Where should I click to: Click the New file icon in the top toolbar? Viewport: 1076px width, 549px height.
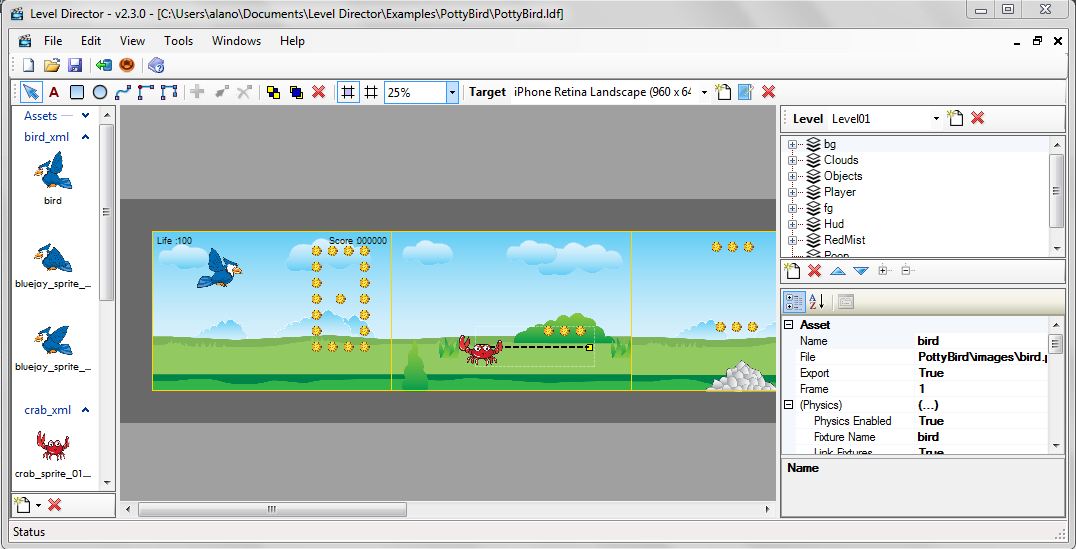point(29,65)
